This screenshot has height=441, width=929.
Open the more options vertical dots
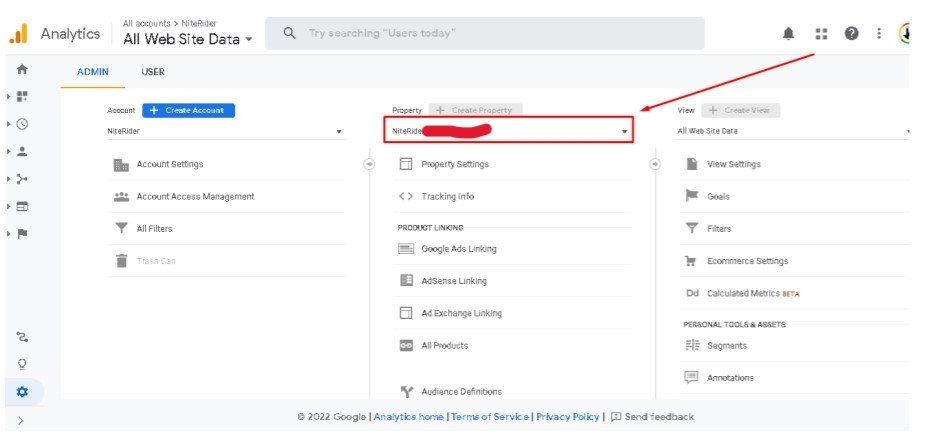pyautogui.click(x=879, y=34)
